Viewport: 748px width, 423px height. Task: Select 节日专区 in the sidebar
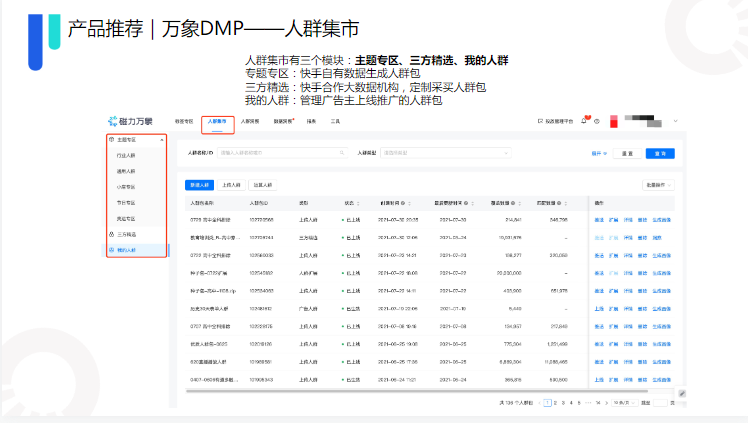pos(126,203)
